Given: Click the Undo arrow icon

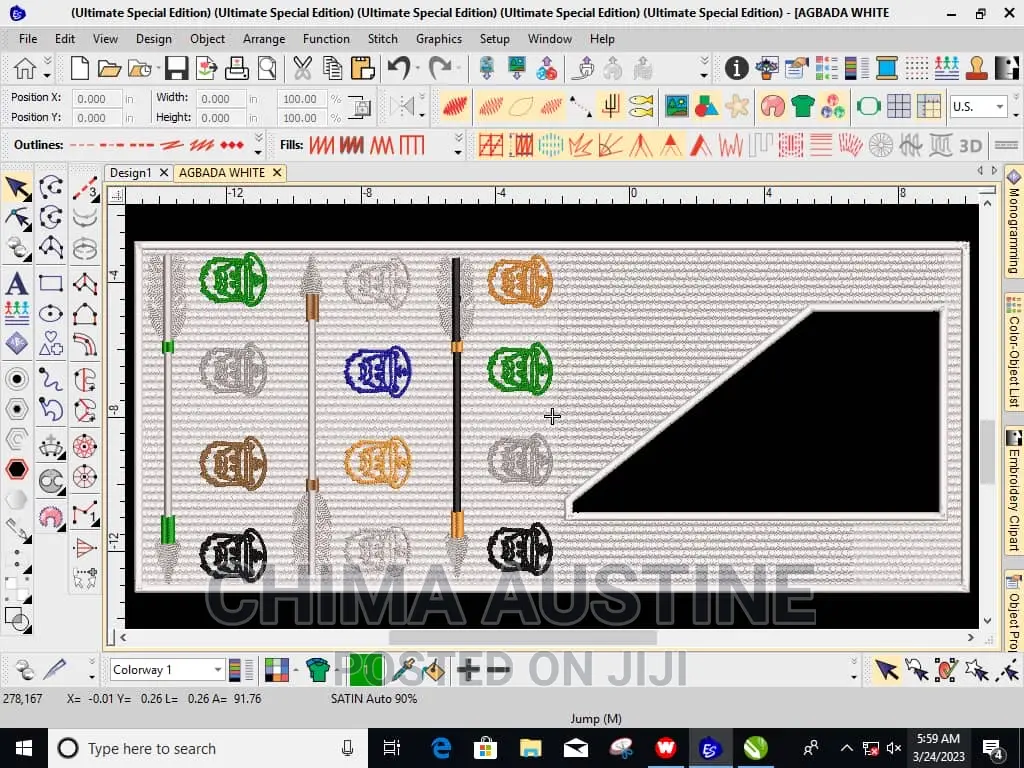Looking at the screenshot, I should click(x=399, y=68).
